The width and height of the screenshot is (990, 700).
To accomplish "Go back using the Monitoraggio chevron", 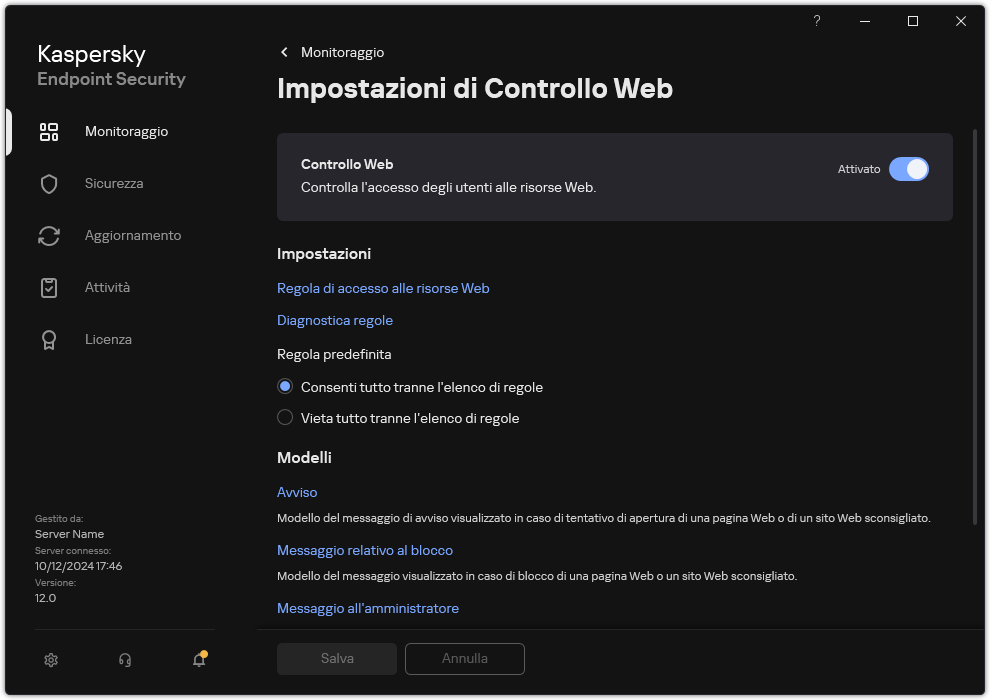I will pyautogui.click(x=284, y=52).
